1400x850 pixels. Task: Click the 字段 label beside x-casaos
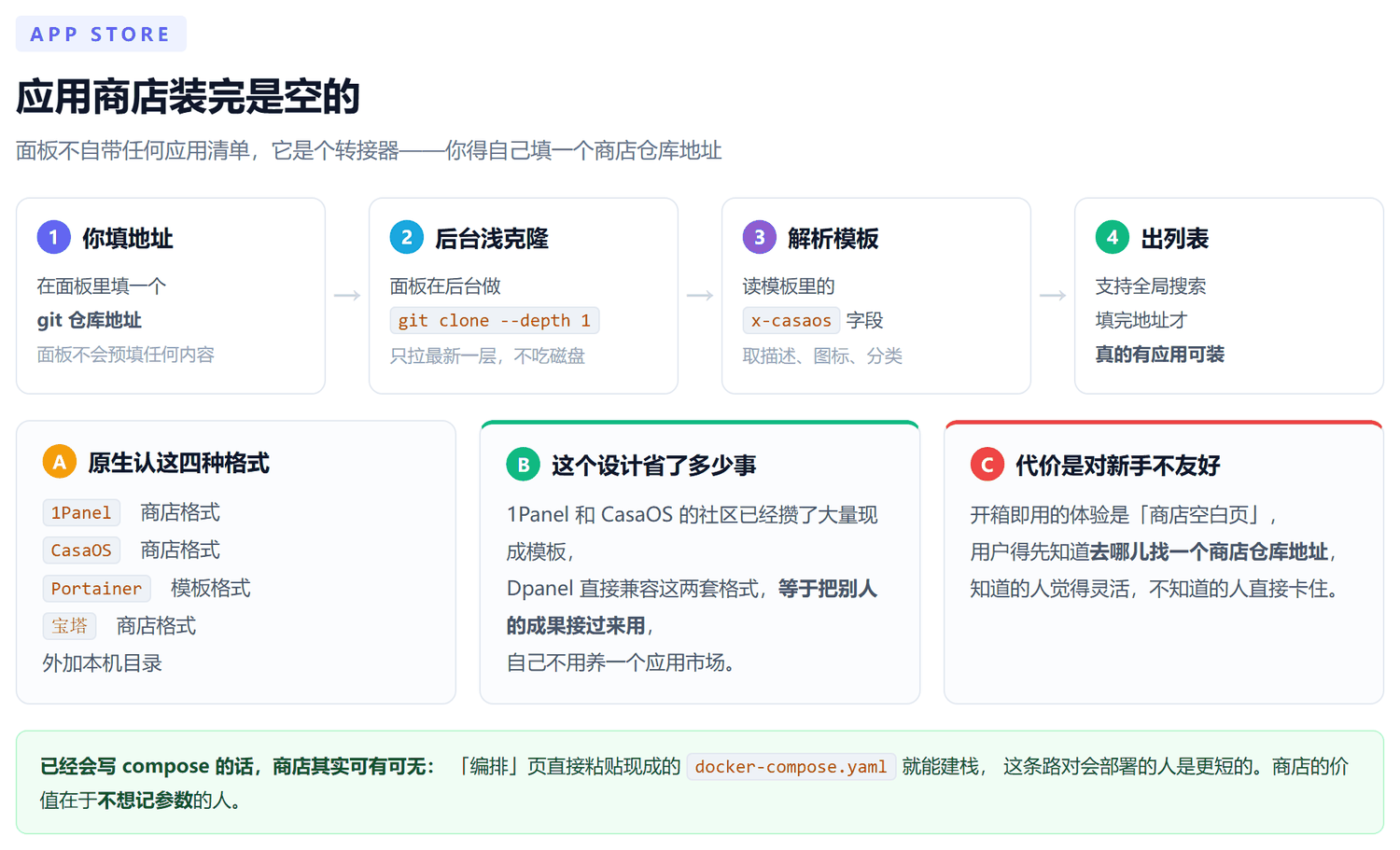(x=865, y=320)
